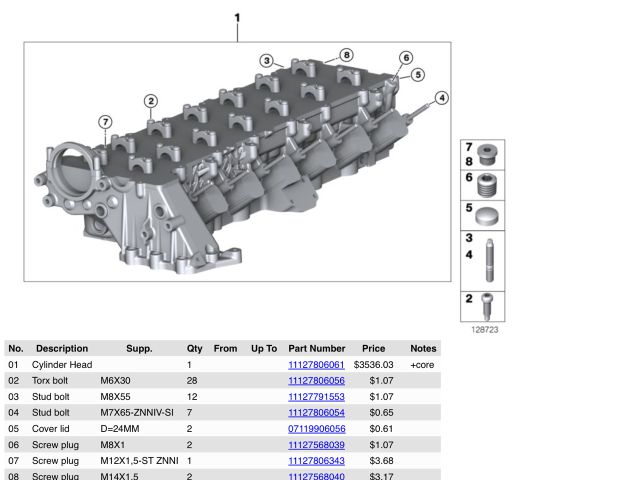Viewport: 640px width, 480px height.
Task: Follow part number link 11127791553
Action: tap(316, 397)
